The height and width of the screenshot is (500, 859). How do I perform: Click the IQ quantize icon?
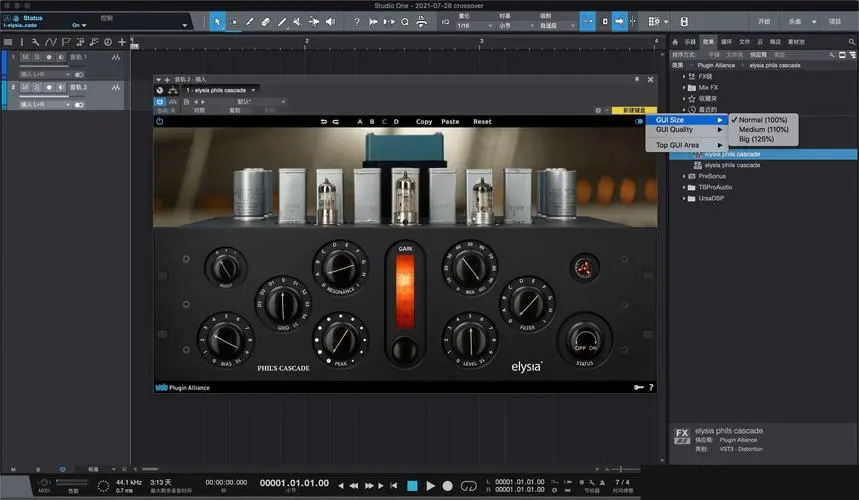click(x=445, y=22)
